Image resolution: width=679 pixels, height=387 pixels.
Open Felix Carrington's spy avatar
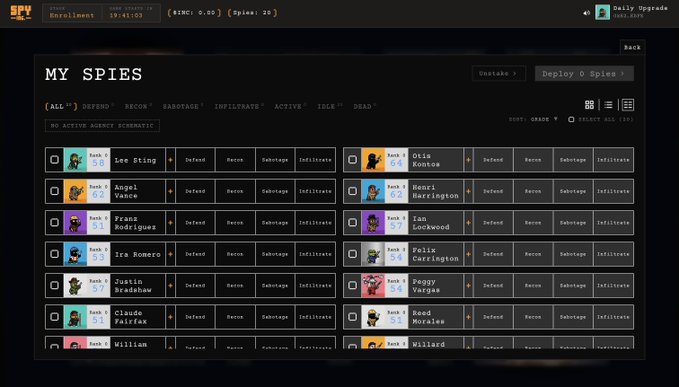[x=373, y=254]
